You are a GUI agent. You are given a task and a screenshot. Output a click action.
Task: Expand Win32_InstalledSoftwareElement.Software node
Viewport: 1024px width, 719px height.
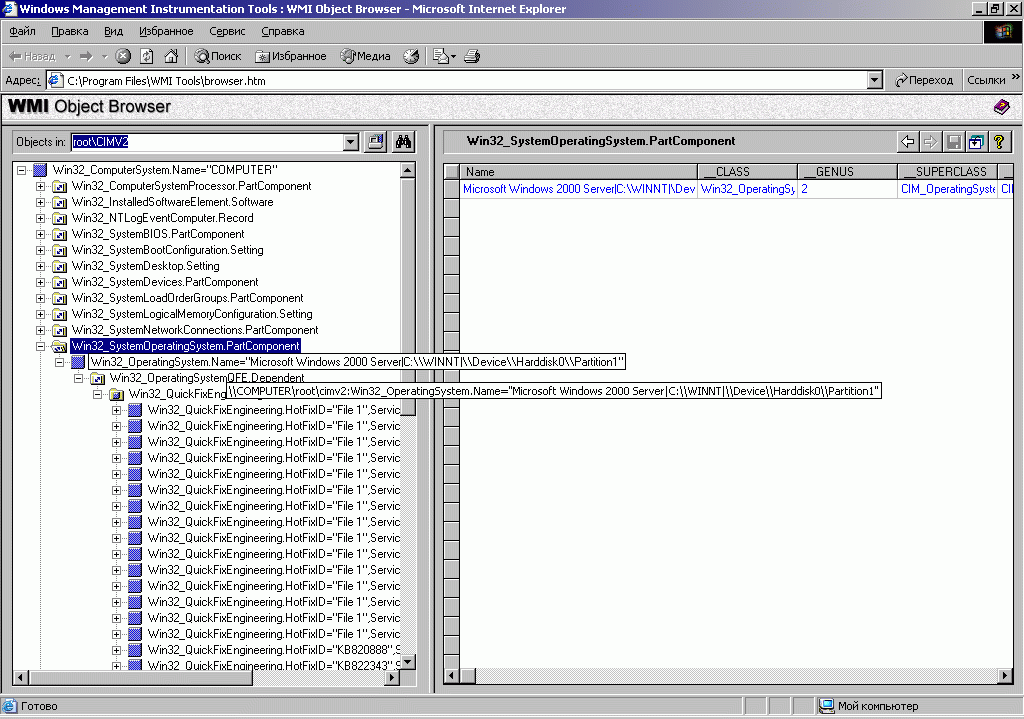pos(40,202)
